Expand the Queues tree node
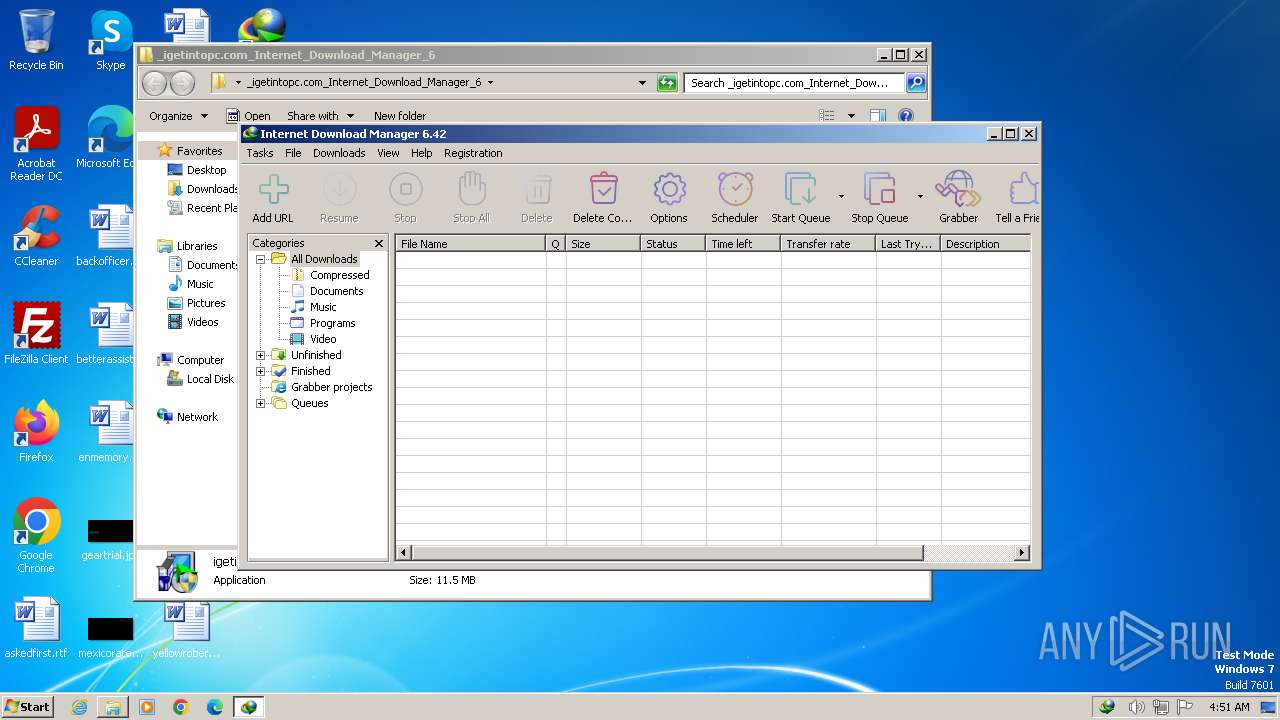The width and height of the screenshot is (1280, 720). point(261,403)
